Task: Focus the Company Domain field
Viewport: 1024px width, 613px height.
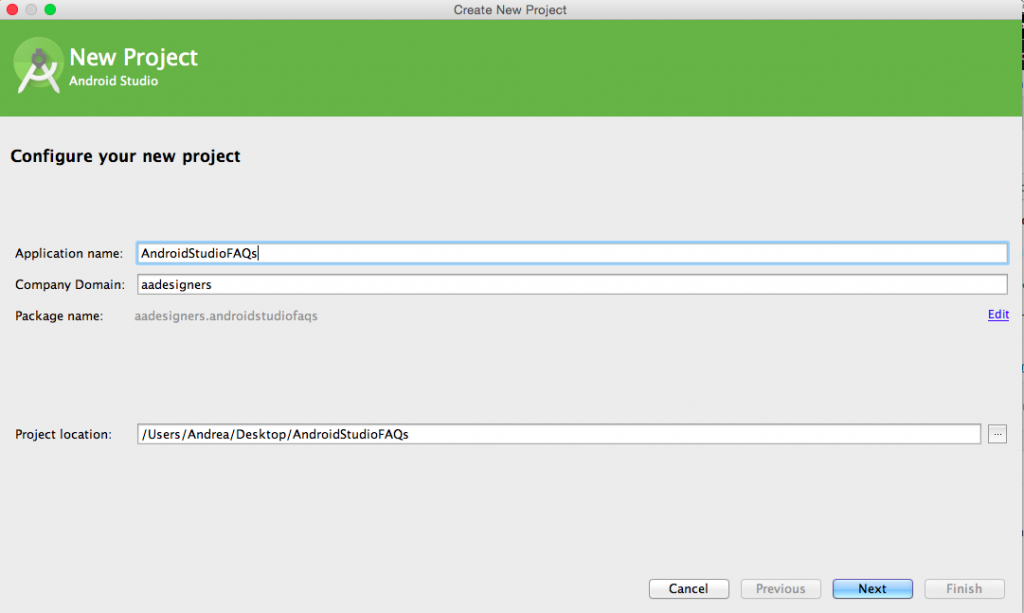Action: [x=572, y=285]
